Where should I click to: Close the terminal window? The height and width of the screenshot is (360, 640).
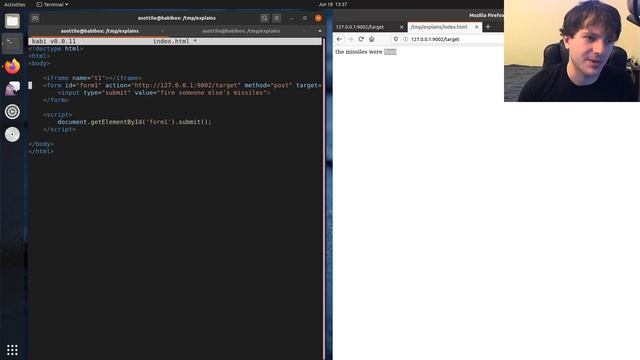[318, 18]
